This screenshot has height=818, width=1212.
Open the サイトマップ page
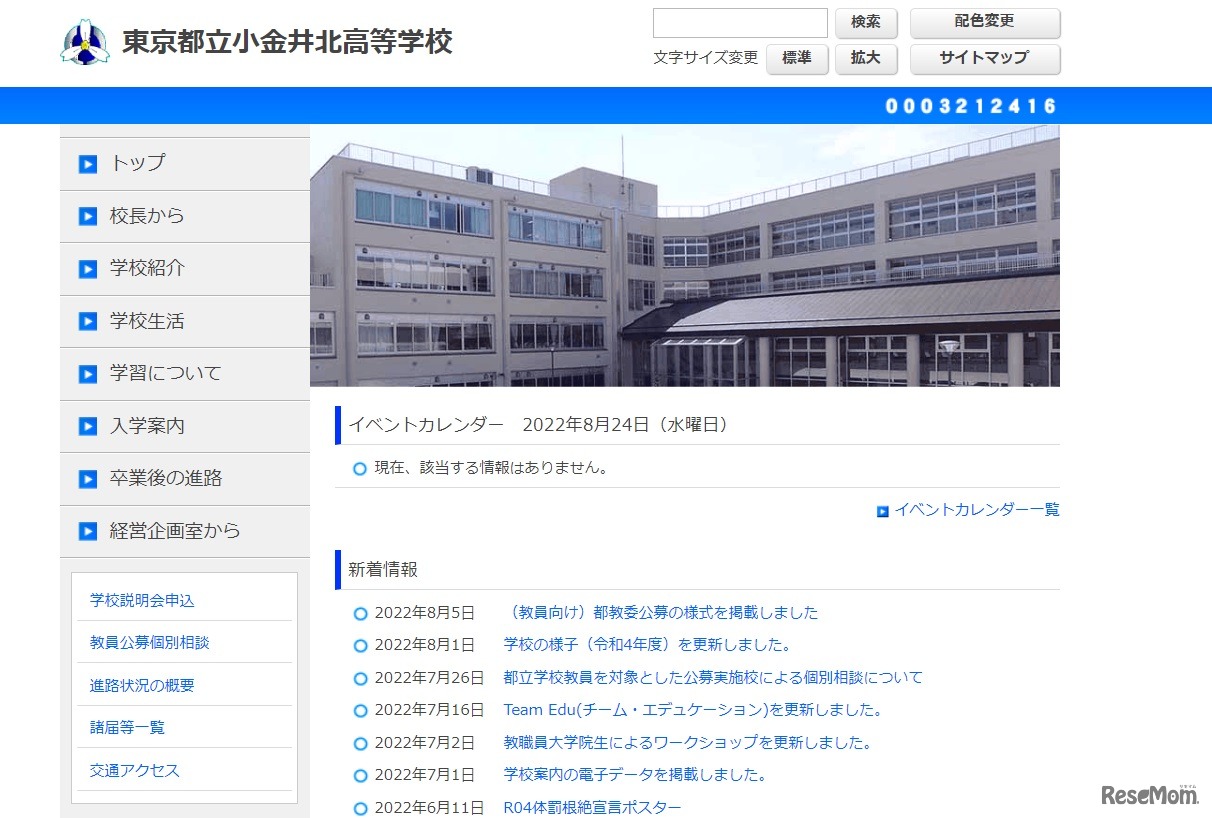(986, 59)
